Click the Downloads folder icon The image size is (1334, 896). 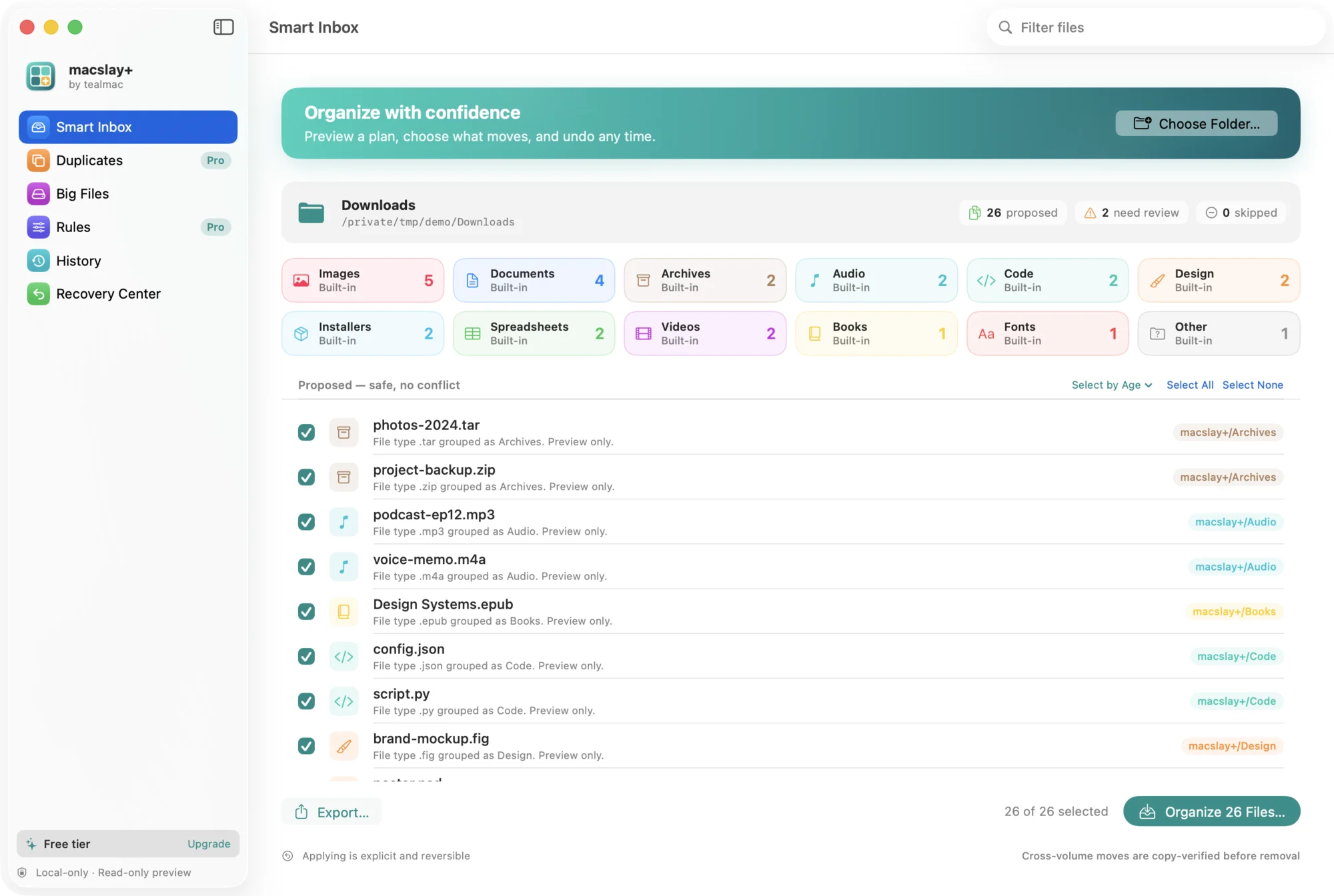311,213
